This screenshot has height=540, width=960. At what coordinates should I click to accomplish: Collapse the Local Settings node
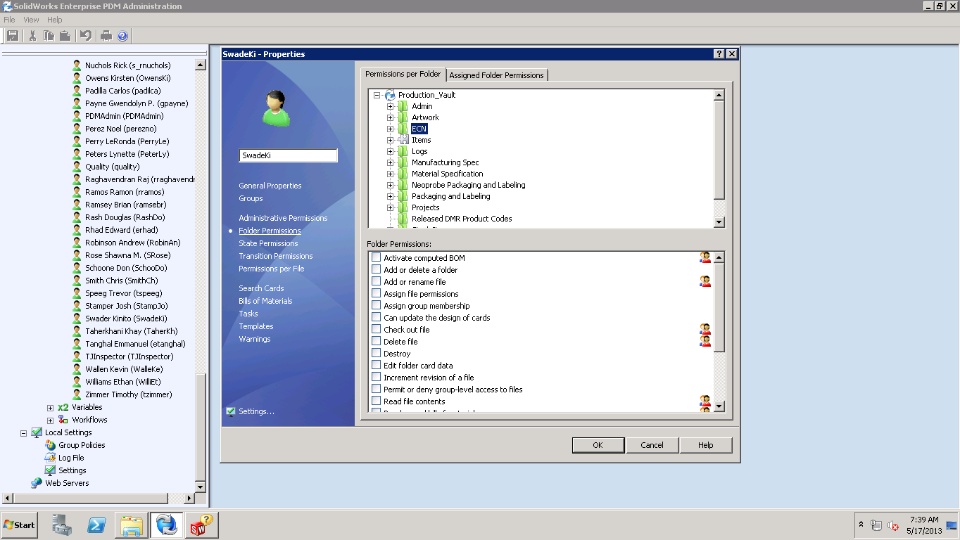pos(24,433)
